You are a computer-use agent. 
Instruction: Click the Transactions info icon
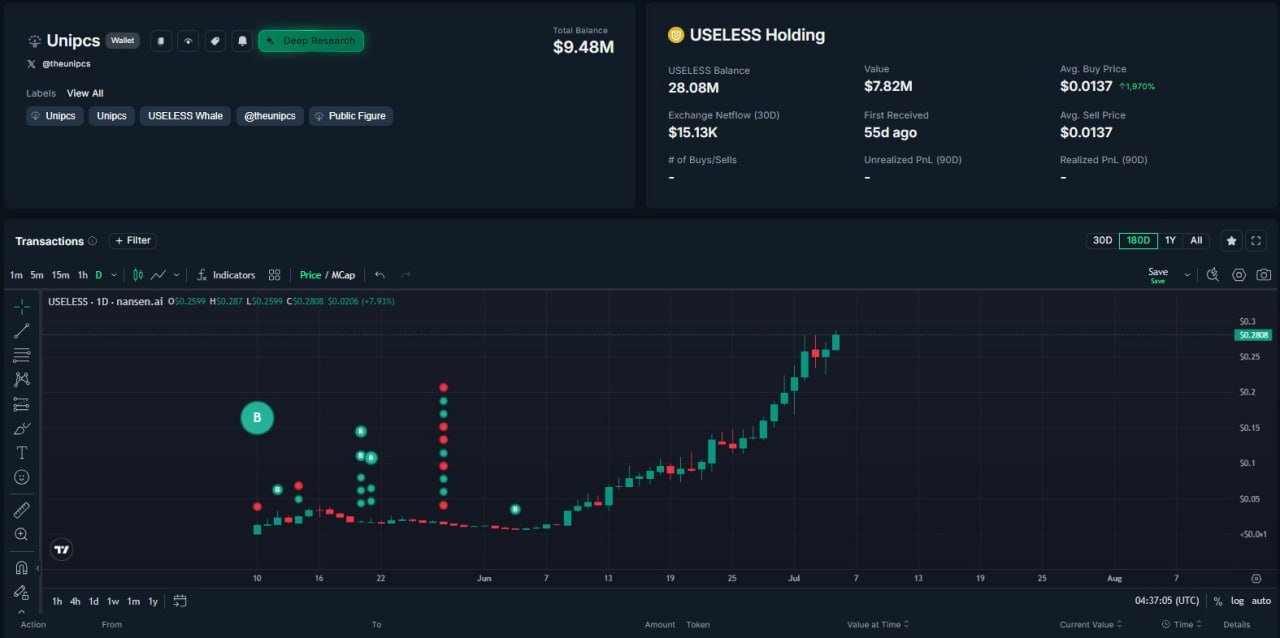tap(93, 241)
